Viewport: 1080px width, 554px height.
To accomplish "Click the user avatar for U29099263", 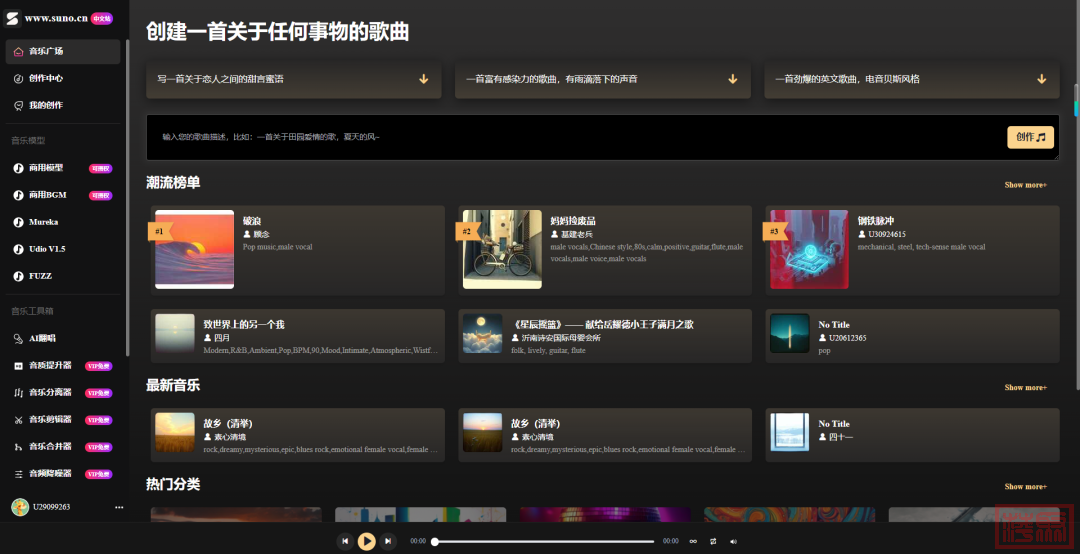I will coord(19,507).
